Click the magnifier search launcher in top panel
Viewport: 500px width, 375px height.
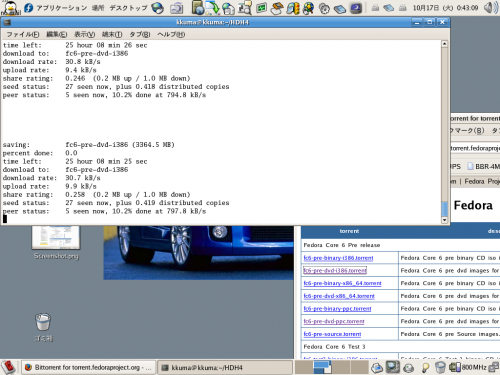(x=245, y=8)
